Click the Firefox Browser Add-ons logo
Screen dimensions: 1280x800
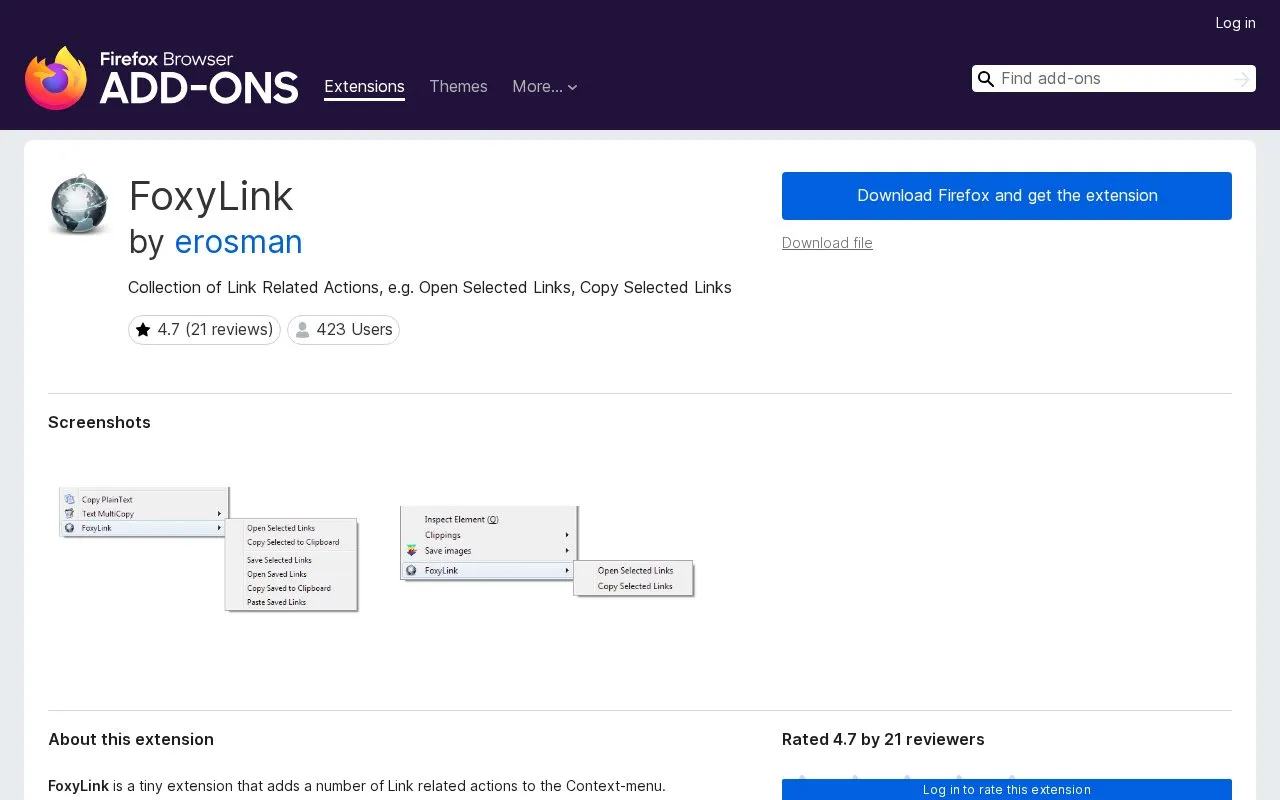pyautogui.click(x=161, y=78)
